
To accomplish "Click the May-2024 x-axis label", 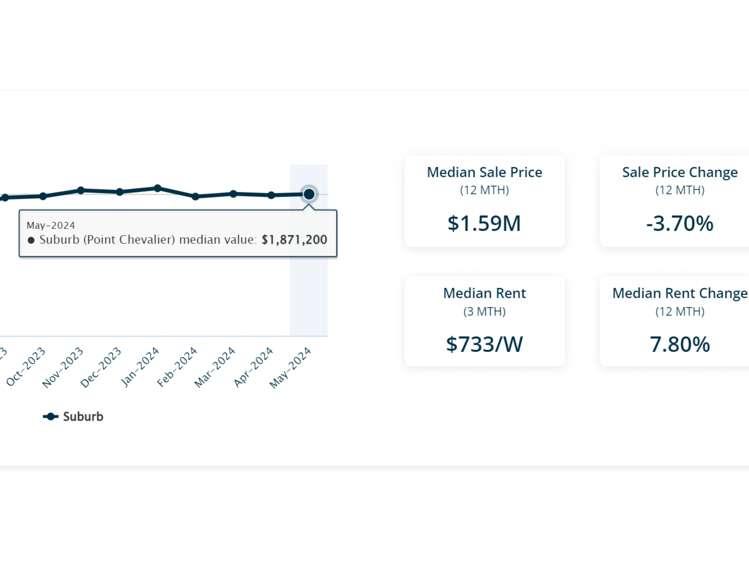I will click(x=293, y=367).
